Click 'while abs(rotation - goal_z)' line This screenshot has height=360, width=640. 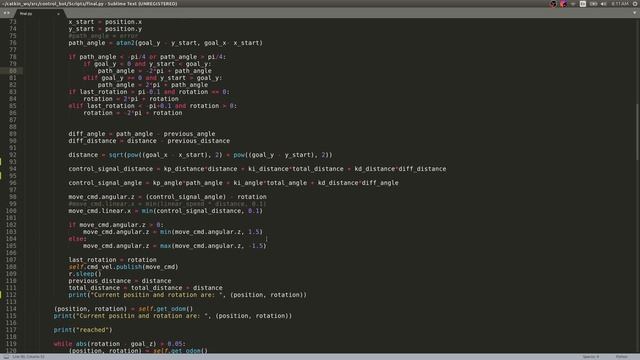[x=120, y=344]
